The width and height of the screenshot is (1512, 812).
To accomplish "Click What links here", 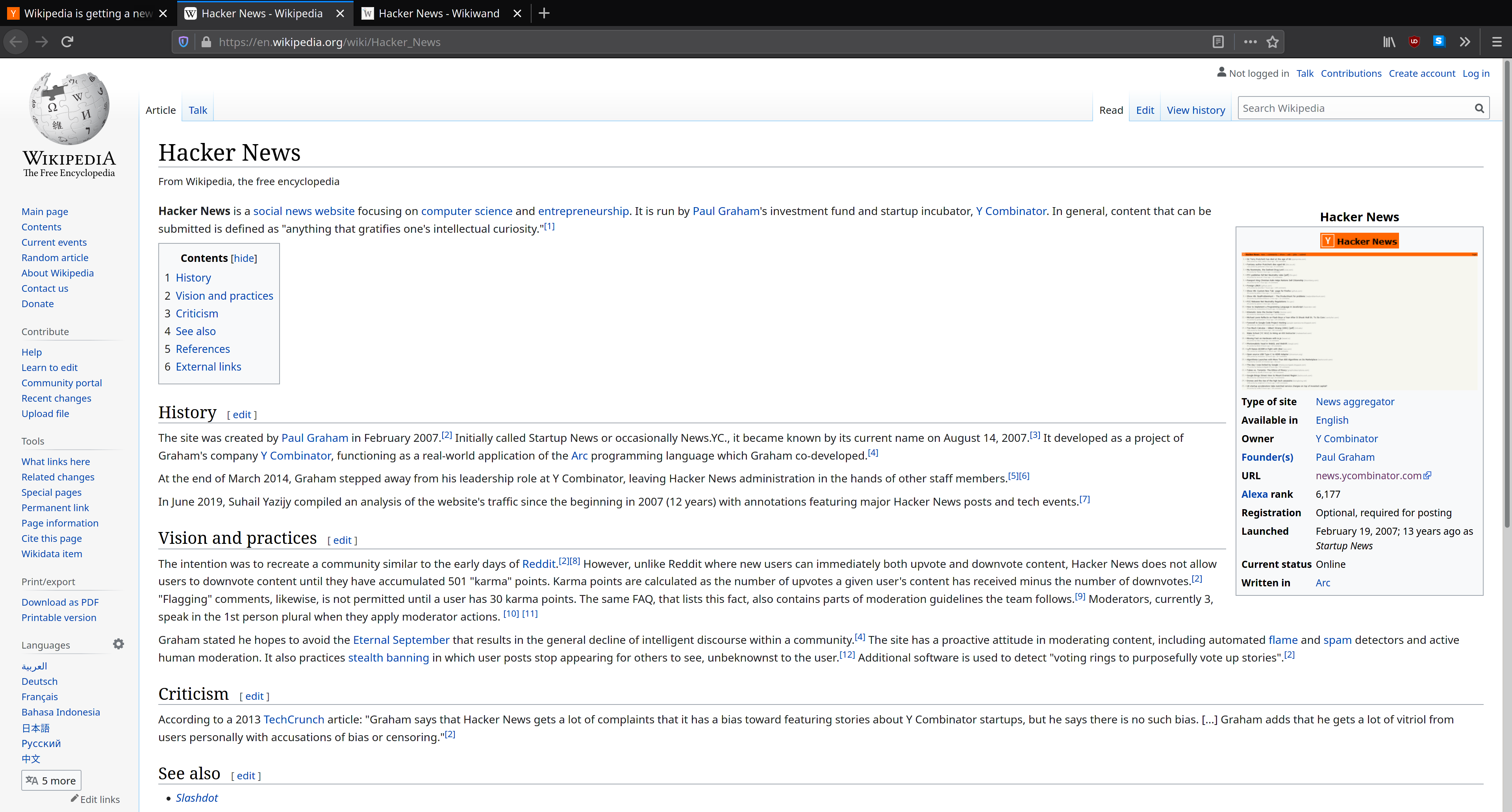I will point(56,462).
